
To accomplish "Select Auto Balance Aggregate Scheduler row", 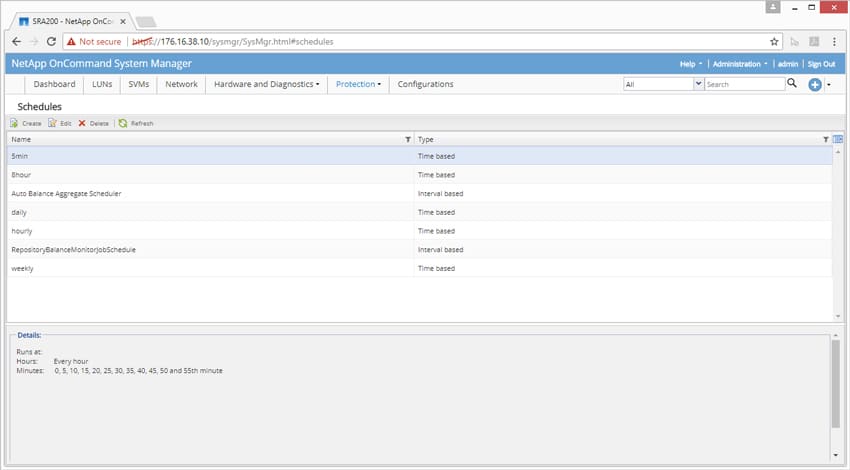I will [x=420, y=194].
